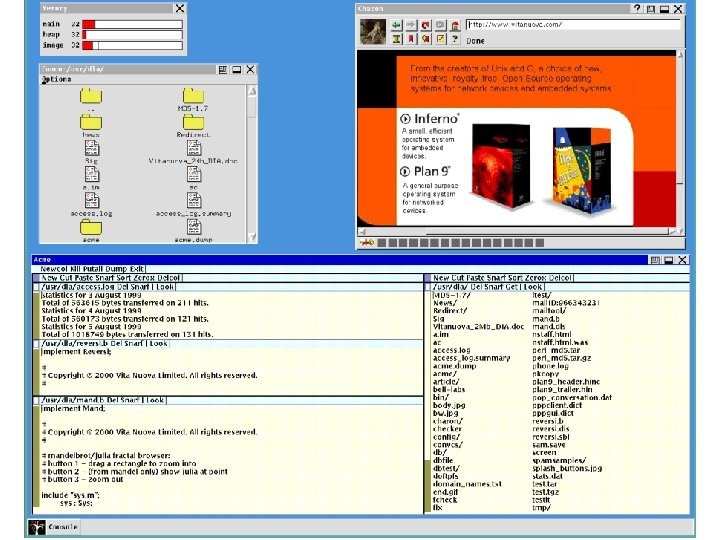The height and width of the screenshot is (540, 720).
Task: Click the Charon logo picture
Action: pos(373,32)
